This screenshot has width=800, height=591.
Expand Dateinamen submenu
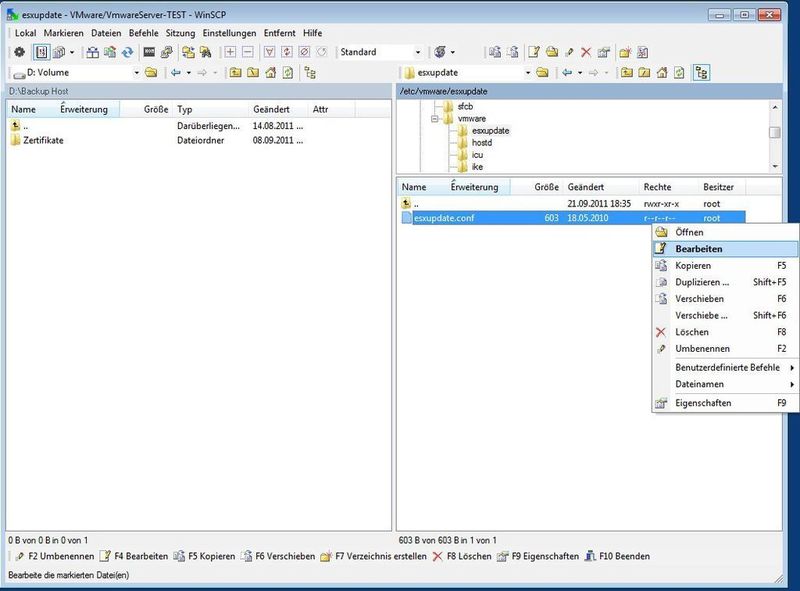pyautogui.click(x=725, y=384)
